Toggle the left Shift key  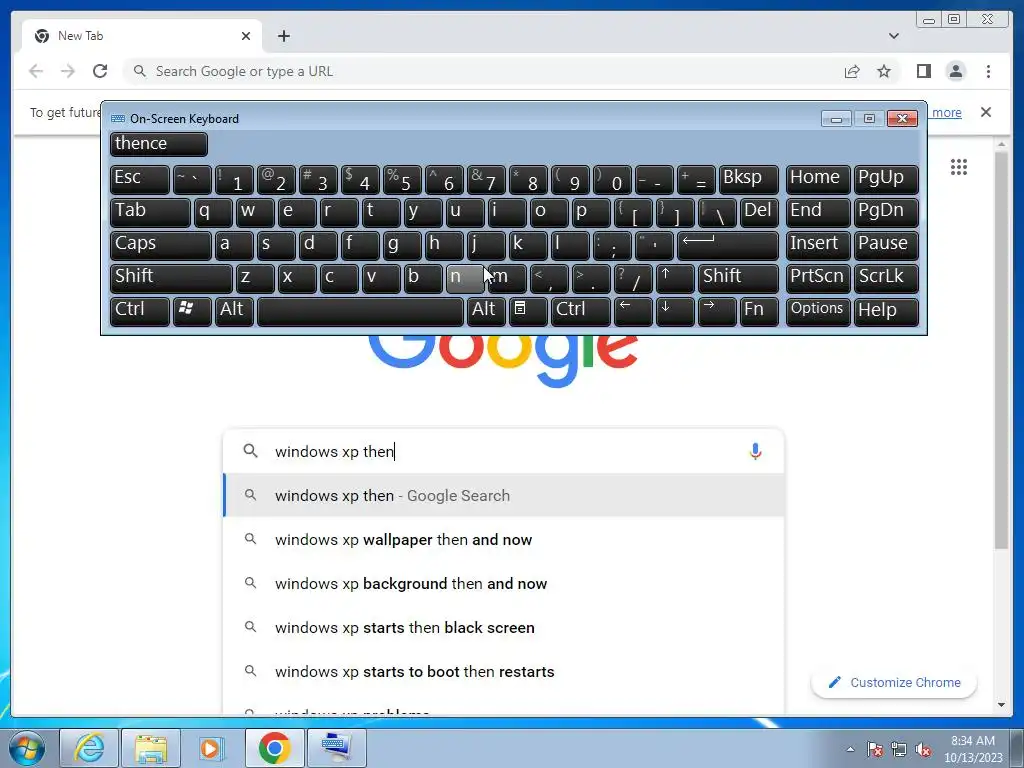[x=170, y=278]
